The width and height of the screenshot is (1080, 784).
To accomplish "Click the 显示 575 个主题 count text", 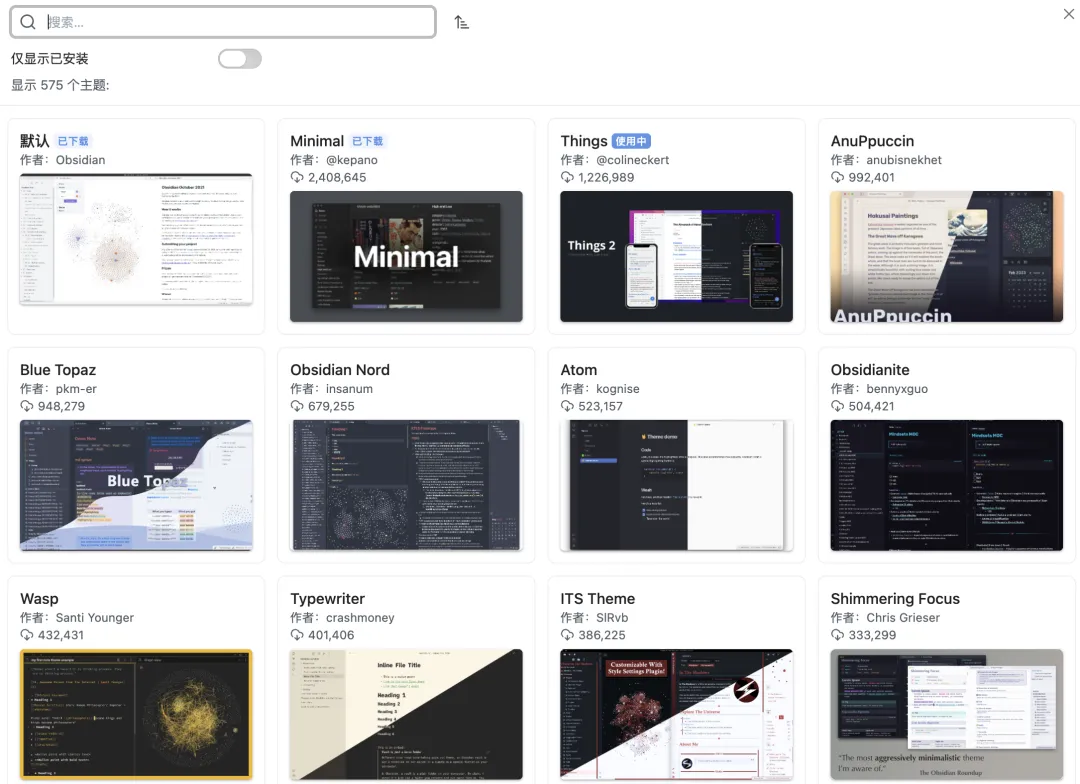I will [60, 85].
